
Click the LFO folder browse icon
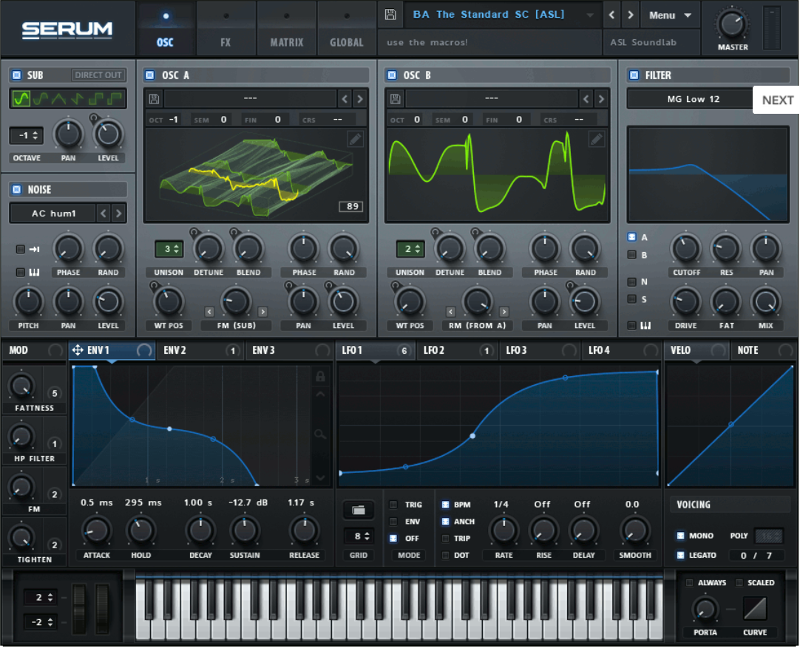(x=358, y=510)
